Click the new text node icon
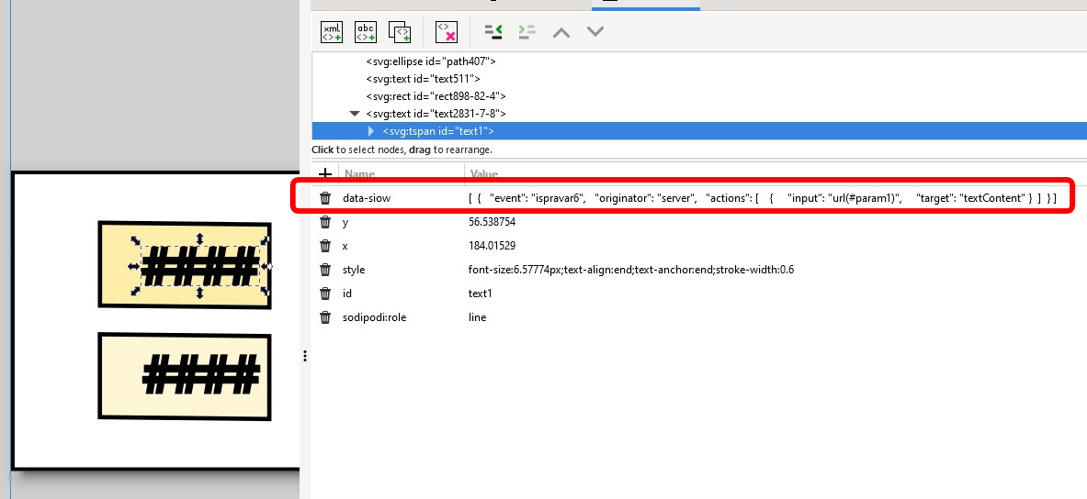This screenshot has height=499, width=1087. (366, 32)
